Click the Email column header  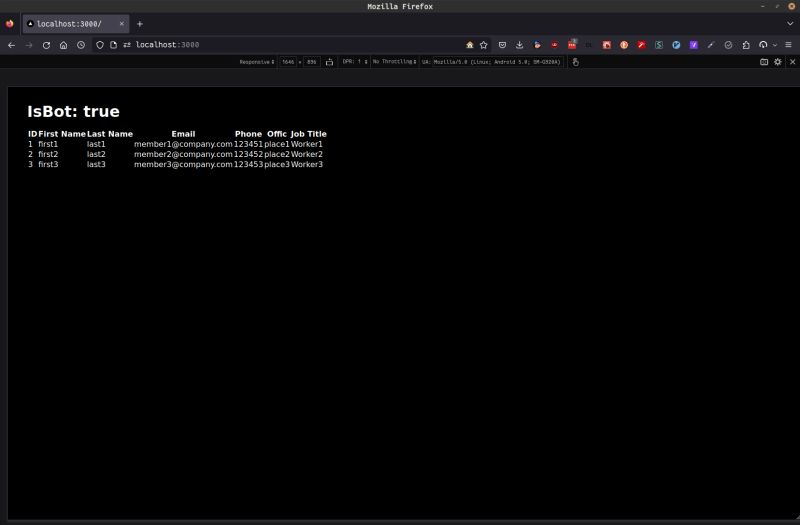tap(183, 134)
